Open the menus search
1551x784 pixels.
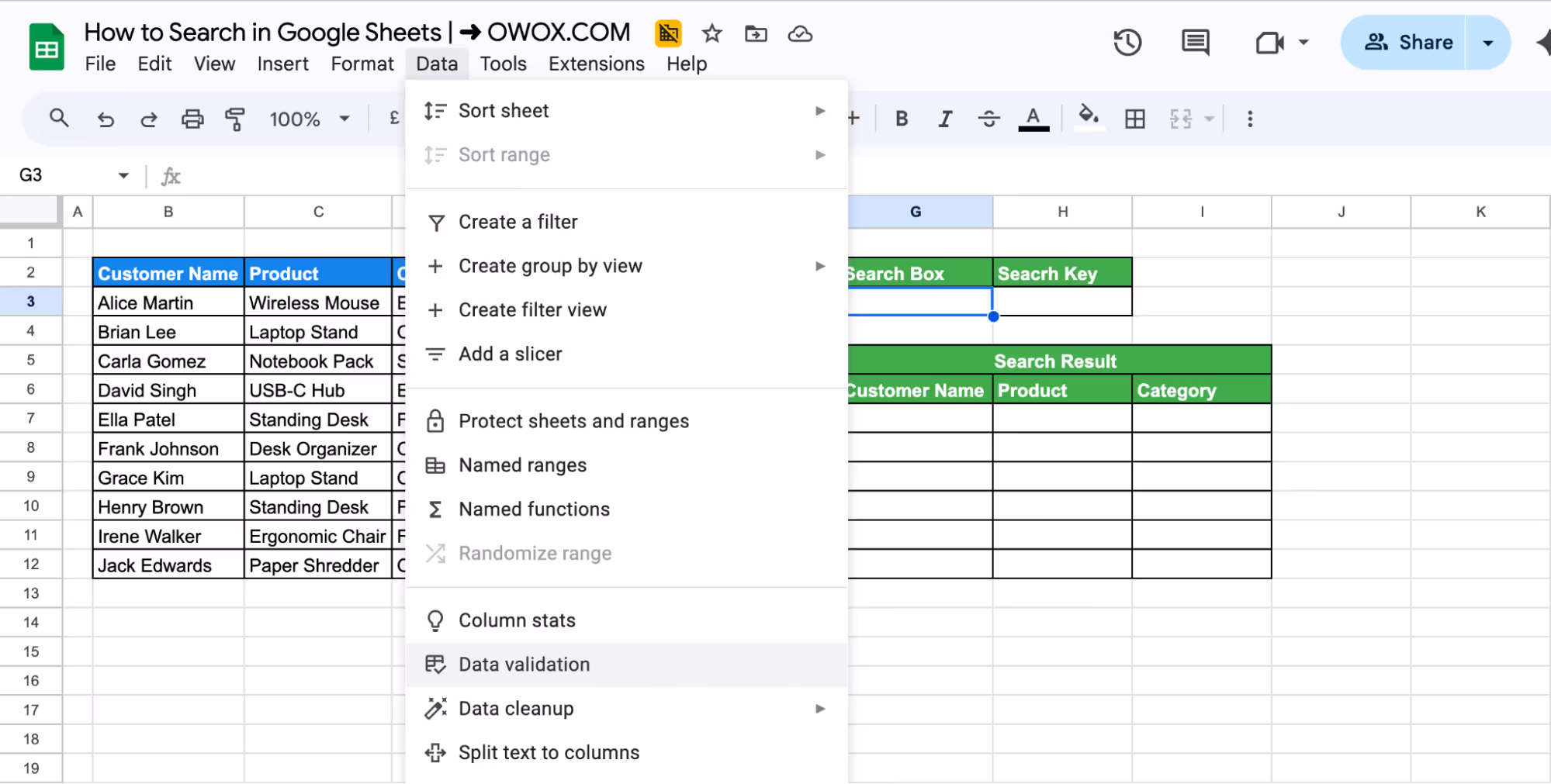[x=60, y=118]
